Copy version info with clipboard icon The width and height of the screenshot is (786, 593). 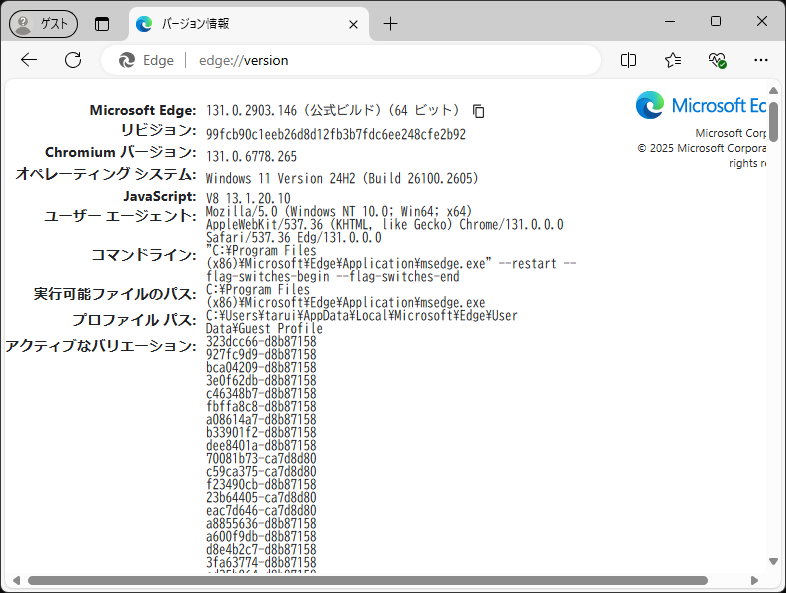click(479, 111)
